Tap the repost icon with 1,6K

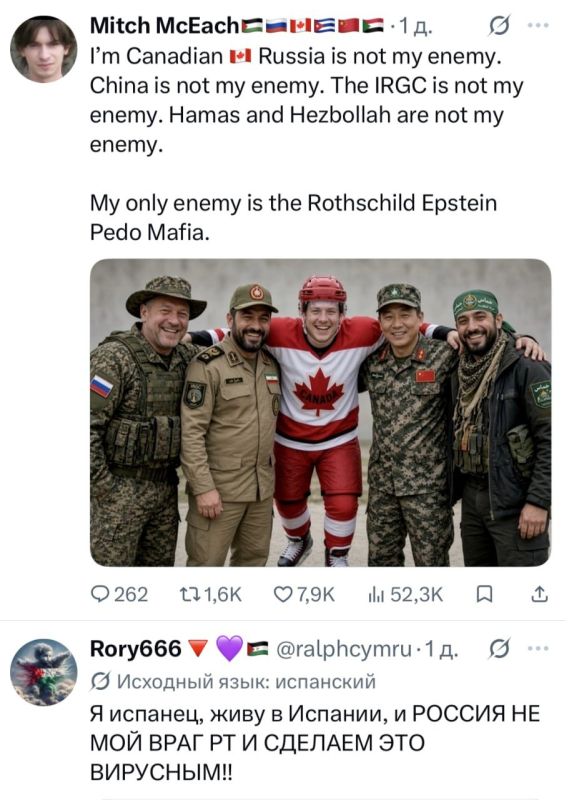[x=211, y=594]
